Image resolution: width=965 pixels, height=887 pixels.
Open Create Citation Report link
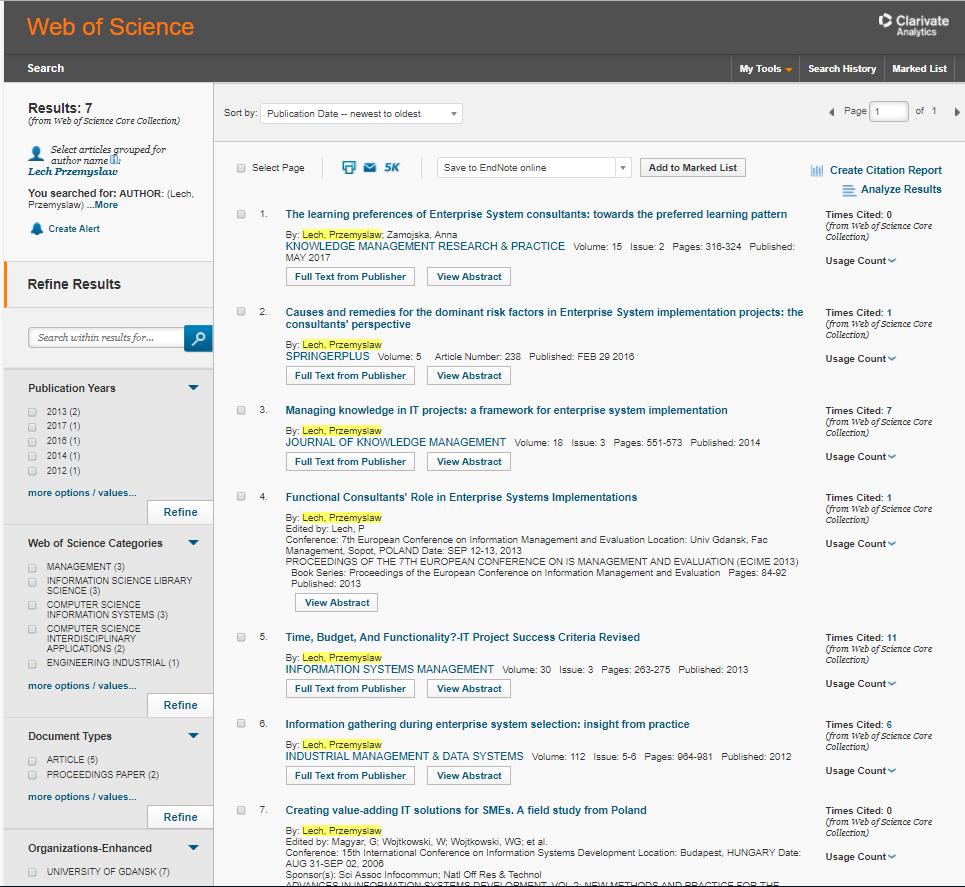pyautogui.click(x=886, y=171)
